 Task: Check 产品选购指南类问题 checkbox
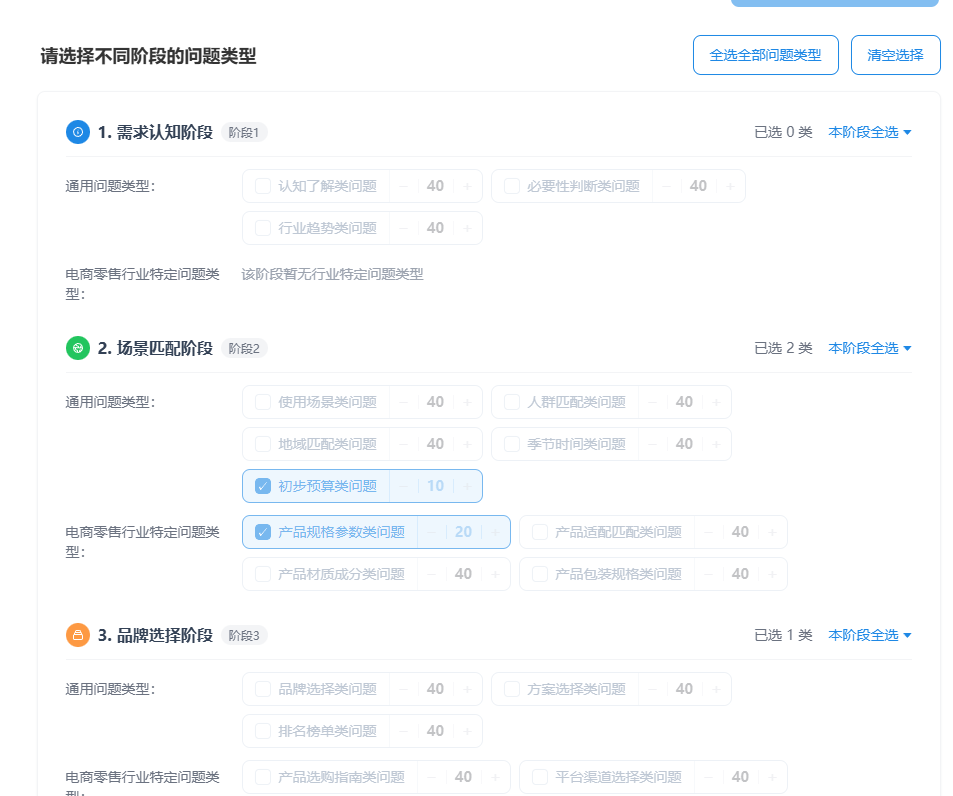[x=263, y=777]
